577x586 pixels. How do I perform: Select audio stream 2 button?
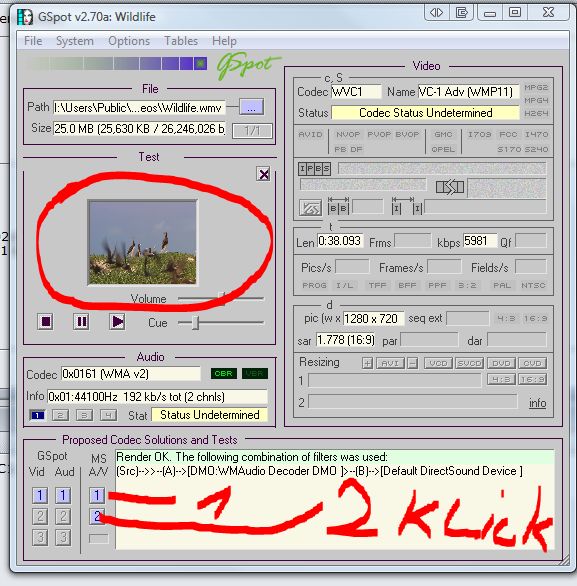(61, 415)
